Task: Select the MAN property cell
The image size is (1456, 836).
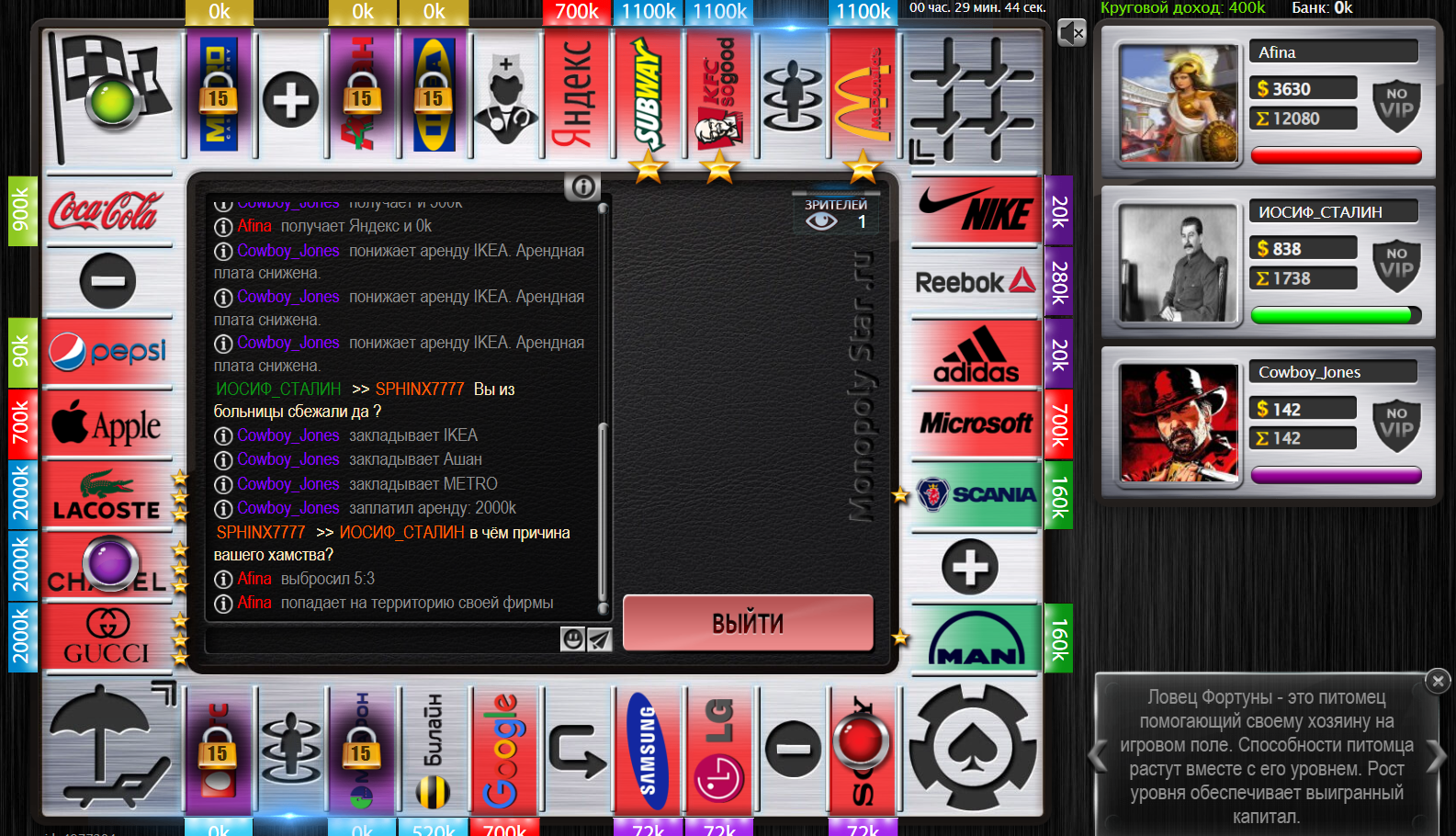Action: [976, 638]
